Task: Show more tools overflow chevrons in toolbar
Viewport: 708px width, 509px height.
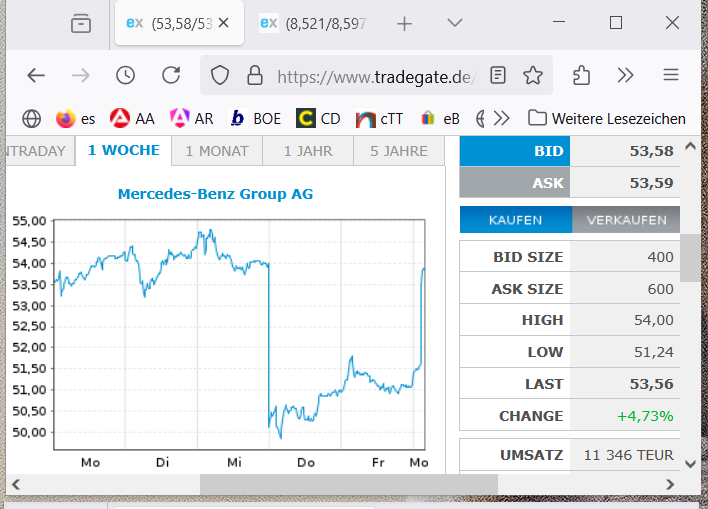Action: coord(625,75)
